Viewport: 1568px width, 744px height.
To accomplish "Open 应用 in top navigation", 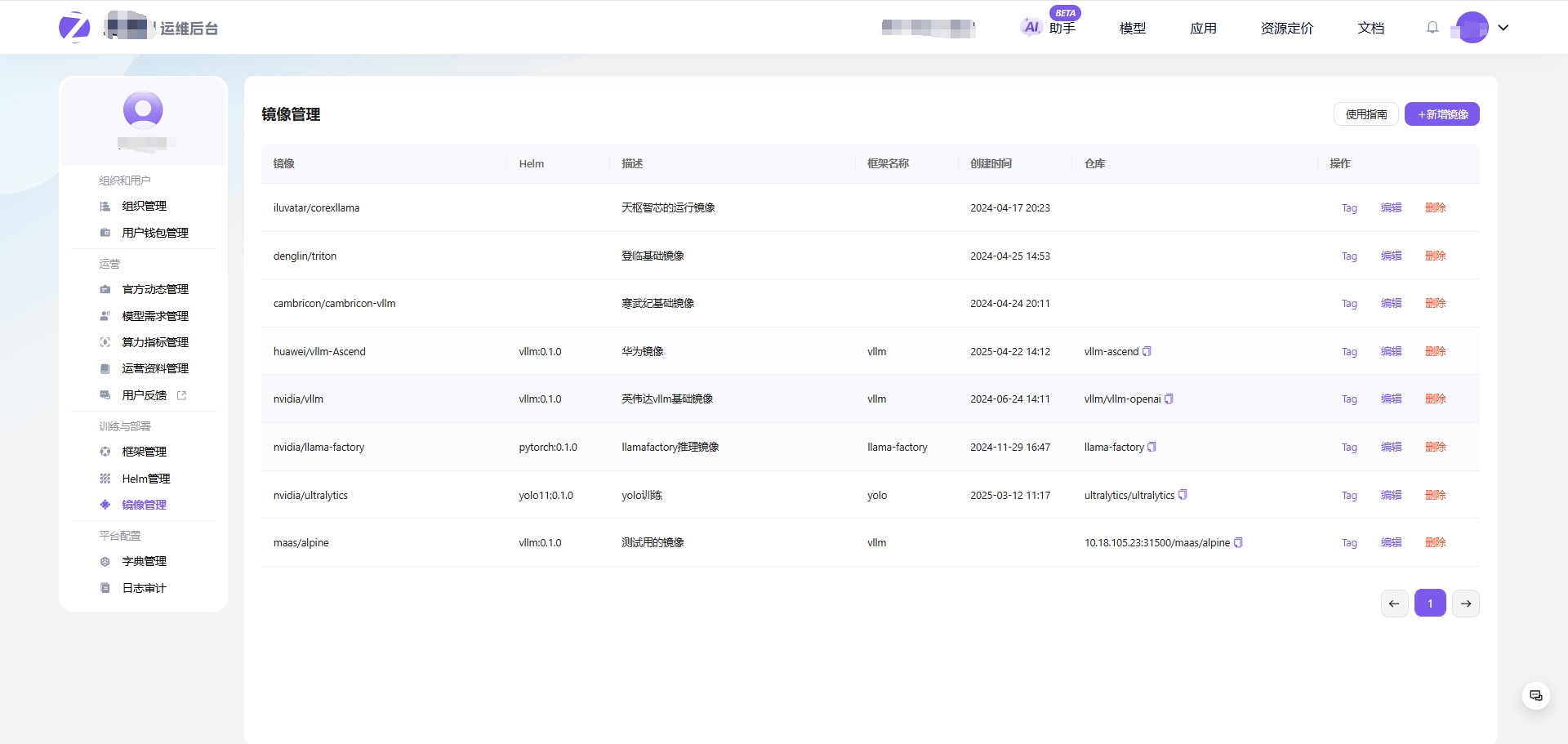I will pos(1203,29).
